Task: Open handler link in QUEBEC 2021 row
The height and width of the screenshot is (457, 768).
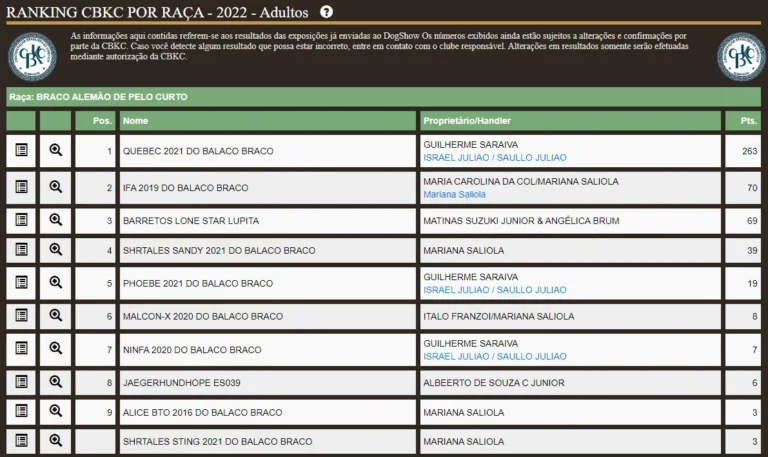Action: pyautogui.click(x=495, y=158)
